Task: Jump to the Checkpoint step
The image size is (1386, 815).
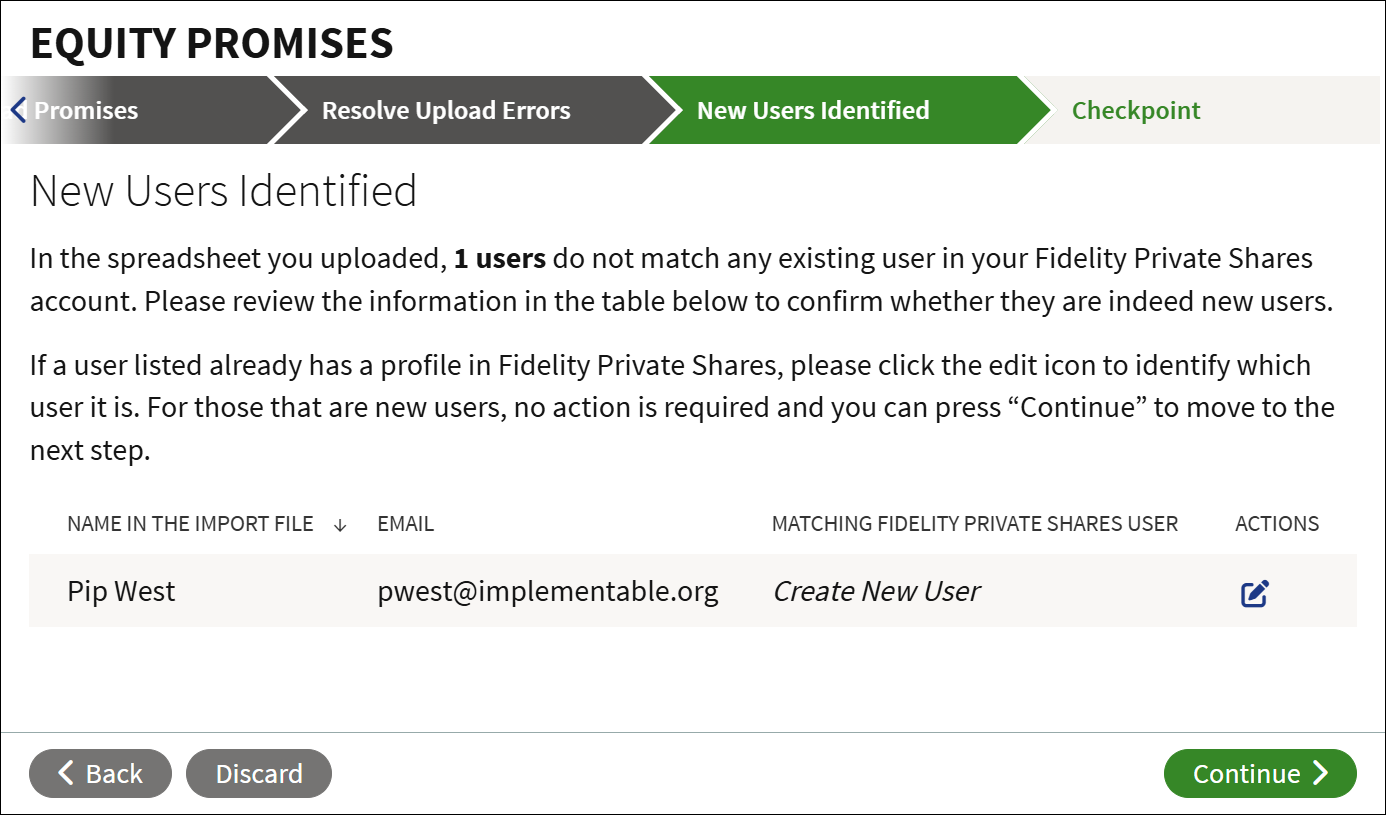Action: (x=1136, y=110)
